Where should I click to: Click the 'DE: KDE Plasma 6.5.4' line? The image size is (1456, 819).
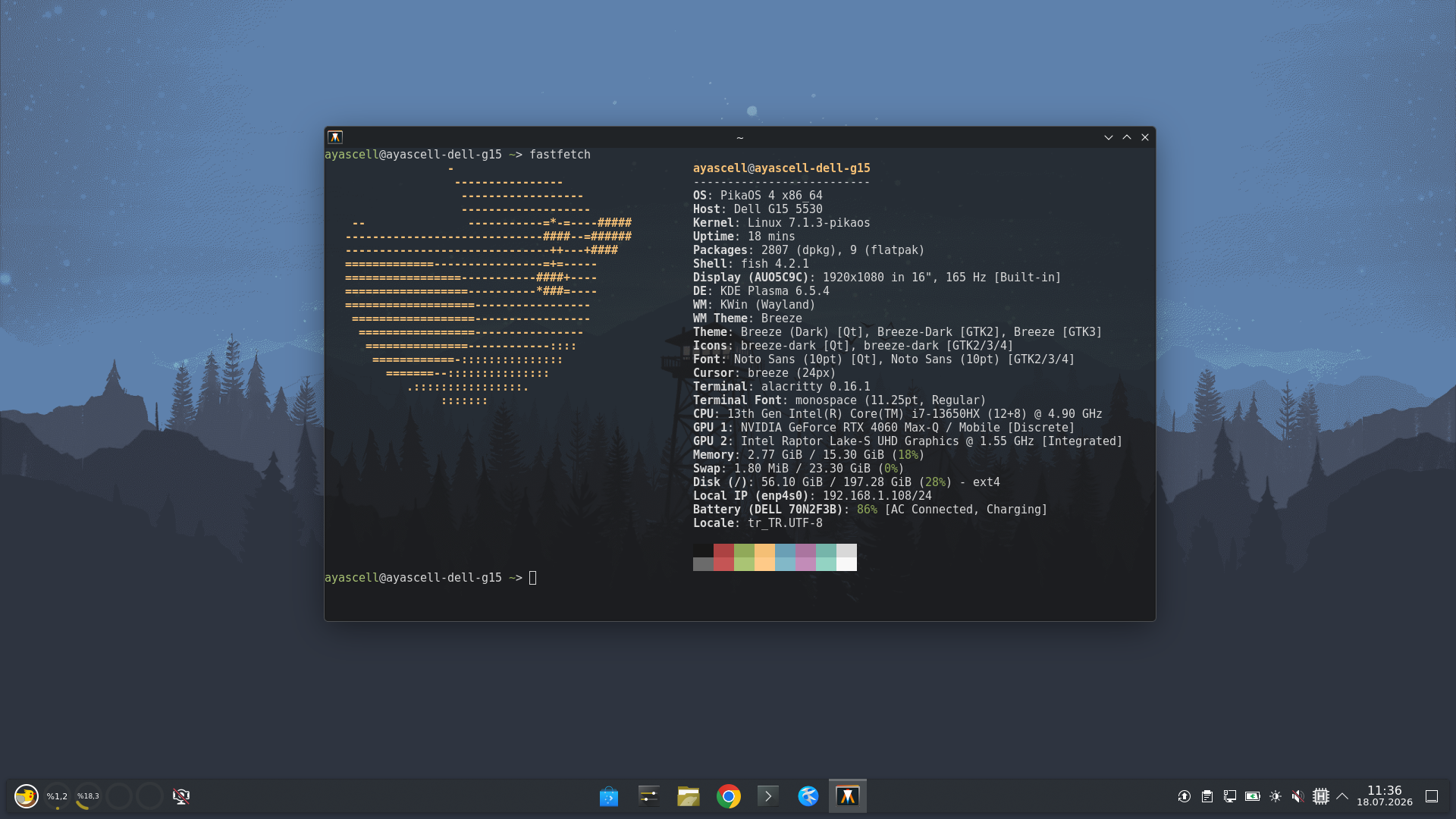pos(761,291)
